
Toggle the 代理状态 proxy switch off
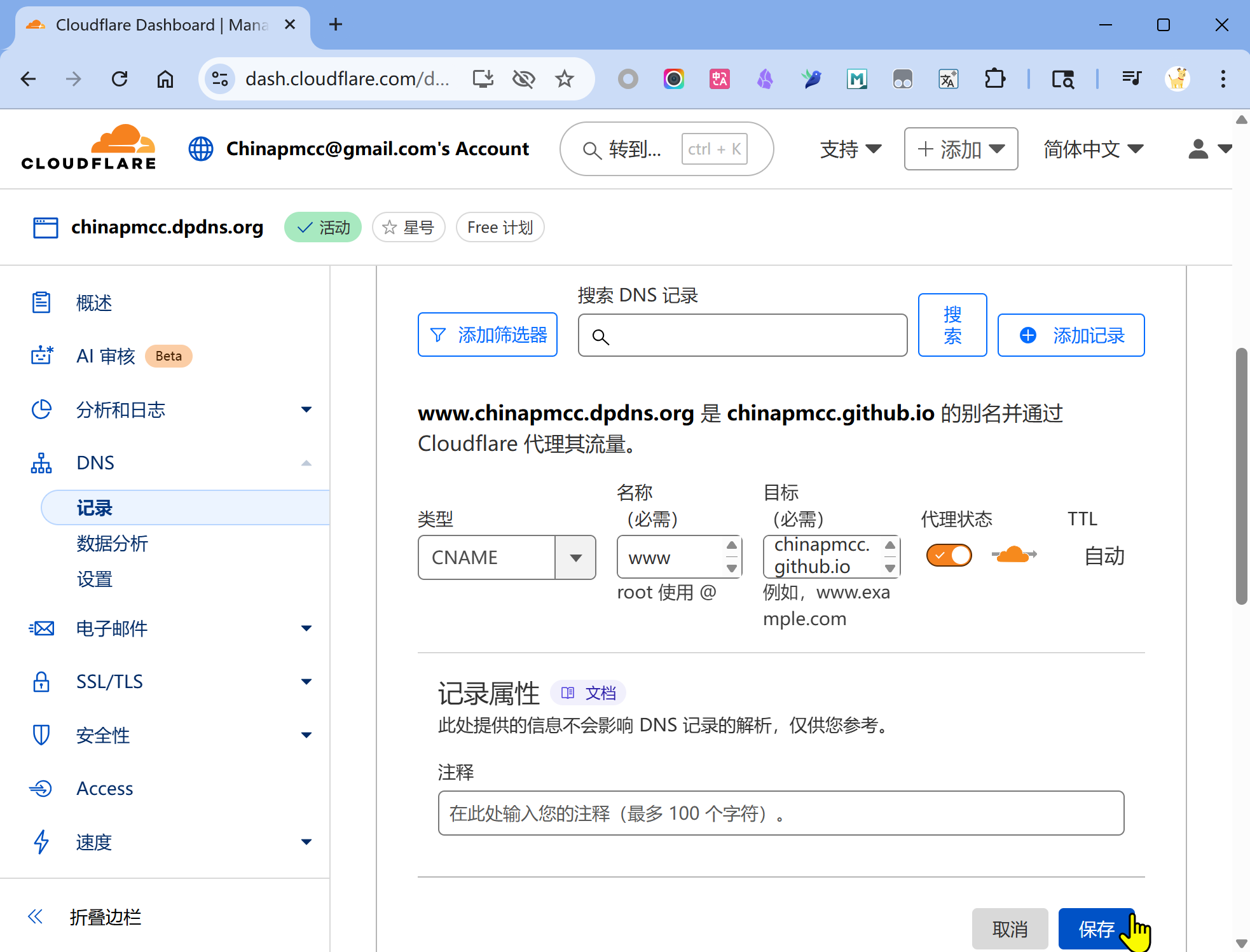coord(949,555)
